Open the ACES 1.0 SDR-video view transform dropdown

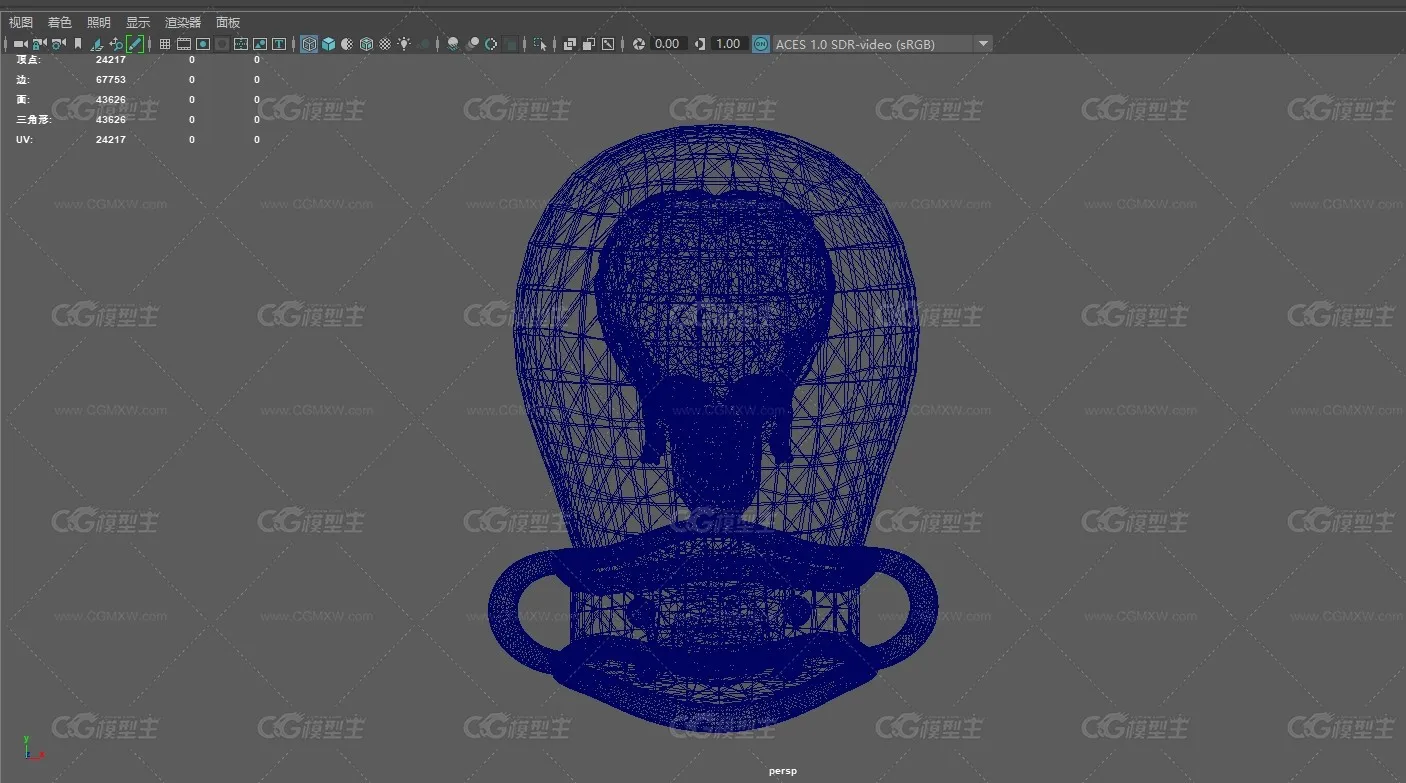pyautogui.click(x=882, y=44)
